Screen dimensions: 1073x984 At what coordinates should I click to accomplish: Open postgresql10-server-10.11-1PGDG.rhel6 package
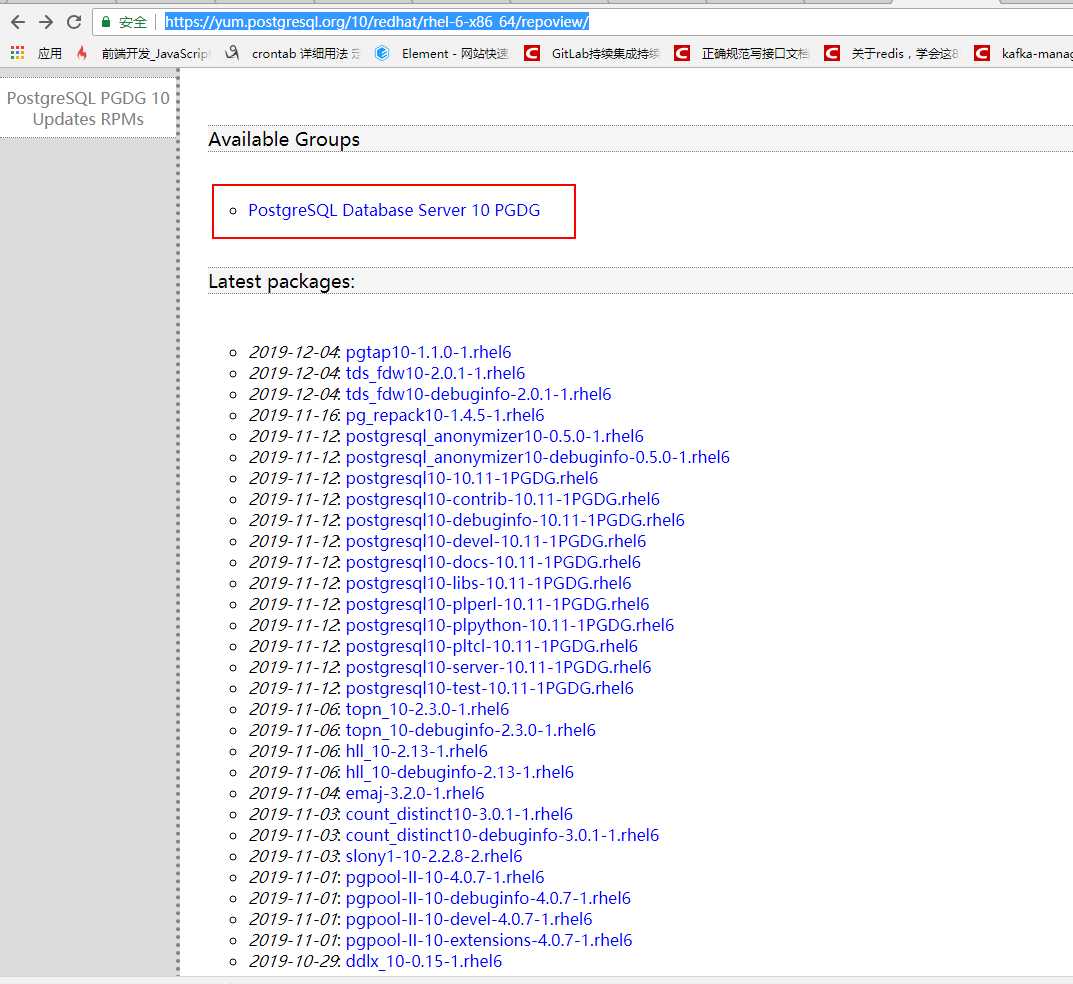click(x=499, y=667)
